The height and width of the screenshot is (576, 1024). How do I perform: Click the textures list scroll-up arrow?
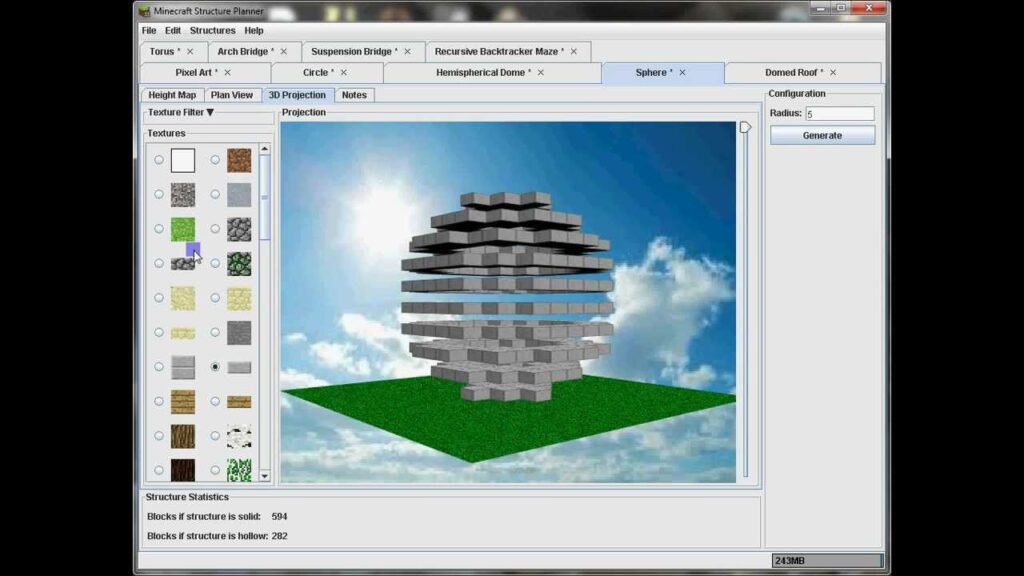264,149
